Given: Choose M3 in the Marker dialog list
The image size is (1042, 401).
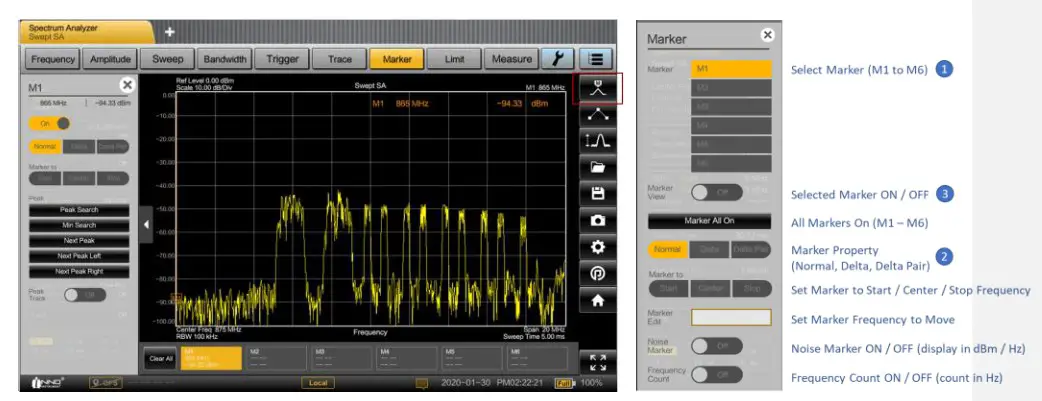Looking at the screenshot, I should [x=731, y=107].
